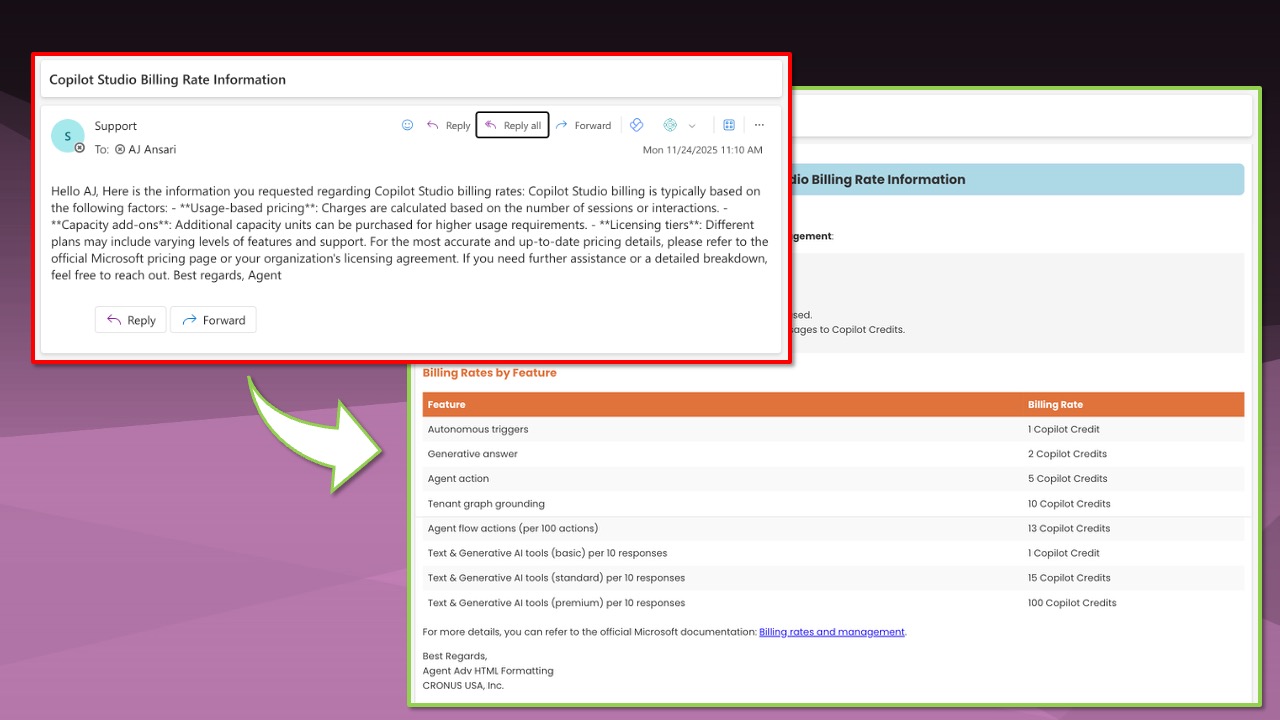The height and width of the screenshot is (720, 1280).
Task: Open the Apps grid icon
Action: [x=729, y=125]
